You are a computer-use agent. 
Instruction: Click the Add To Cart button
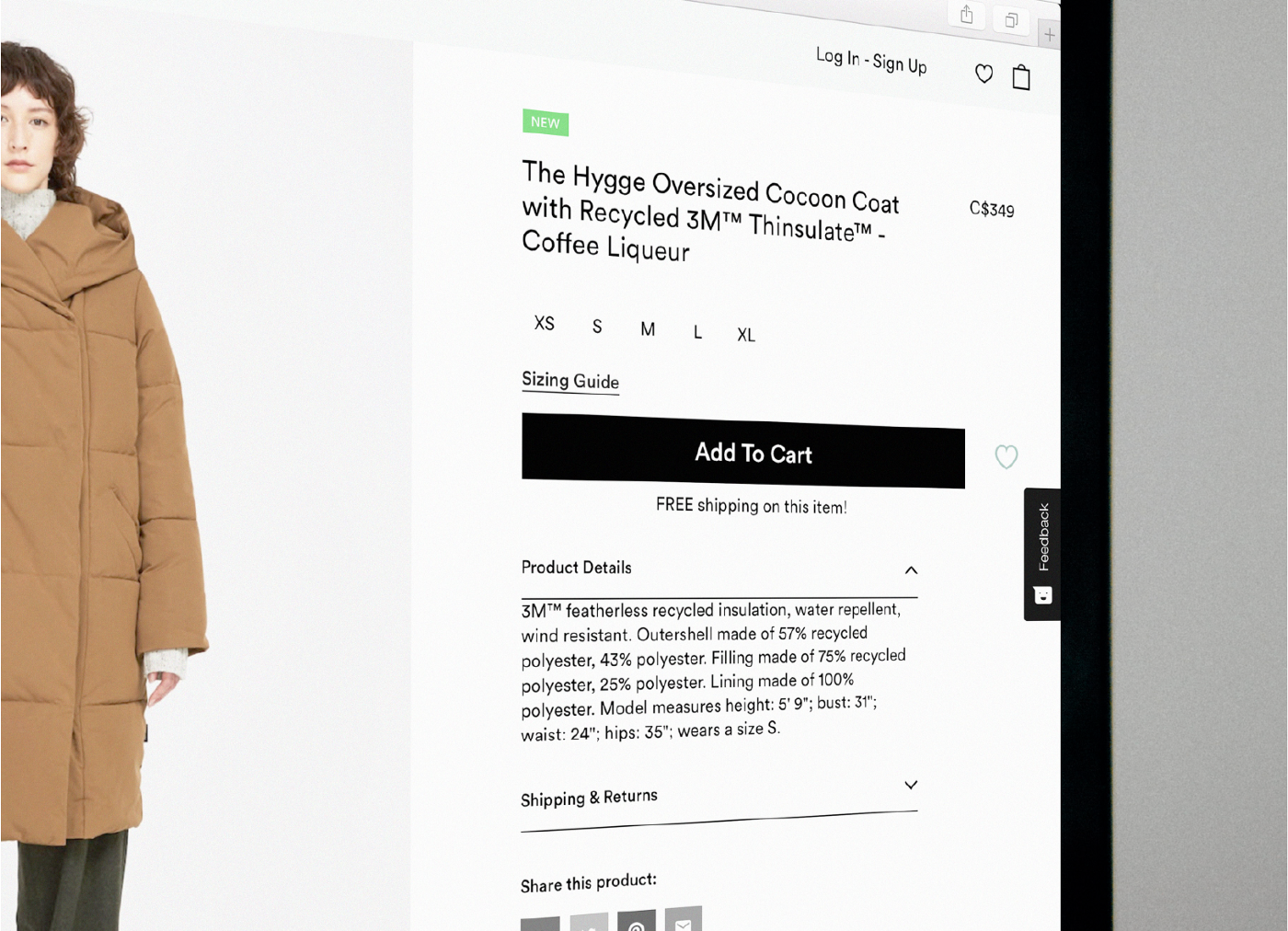pos(743,451)
